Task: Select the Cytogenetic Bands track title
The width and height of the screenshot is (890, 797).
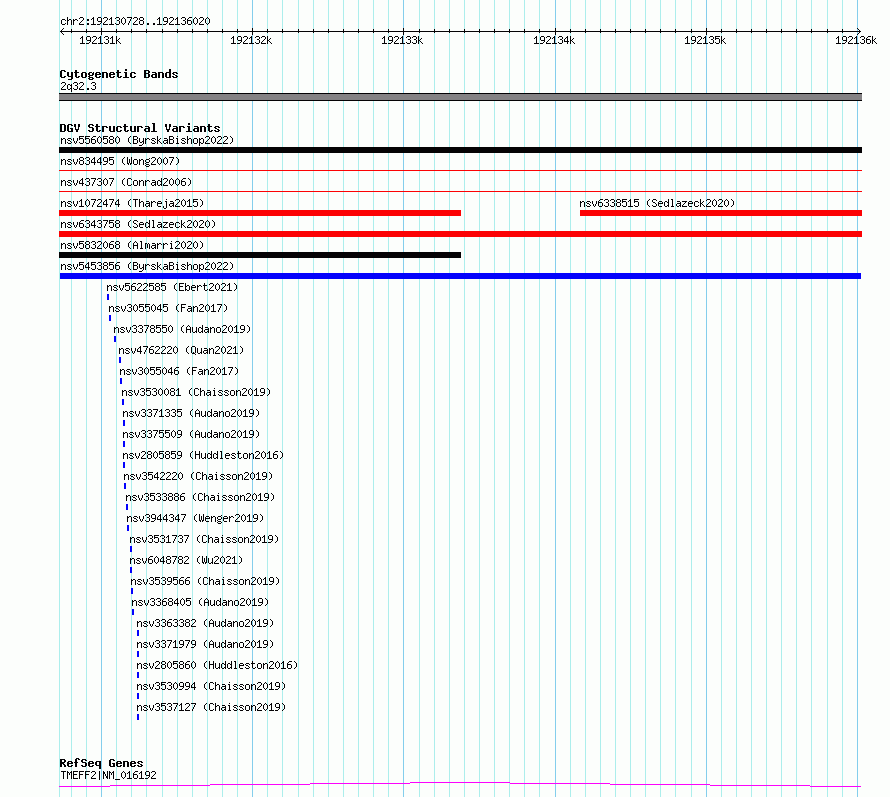Action: click(119, 74)
